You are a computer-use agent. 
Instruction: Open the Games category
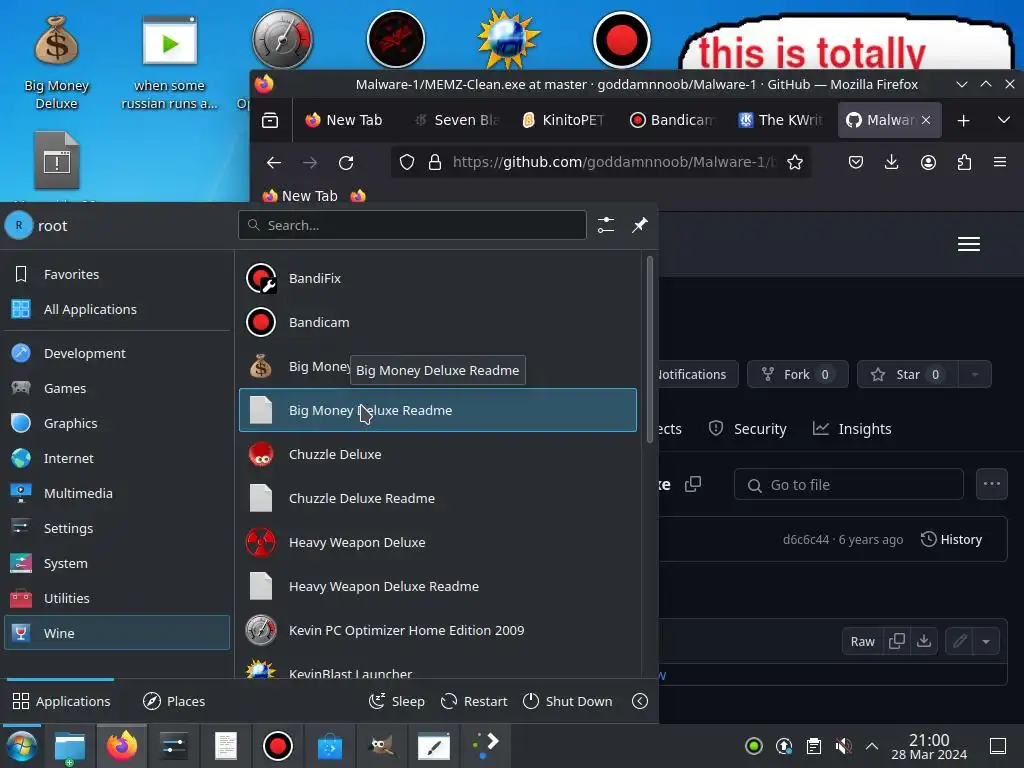117,388
